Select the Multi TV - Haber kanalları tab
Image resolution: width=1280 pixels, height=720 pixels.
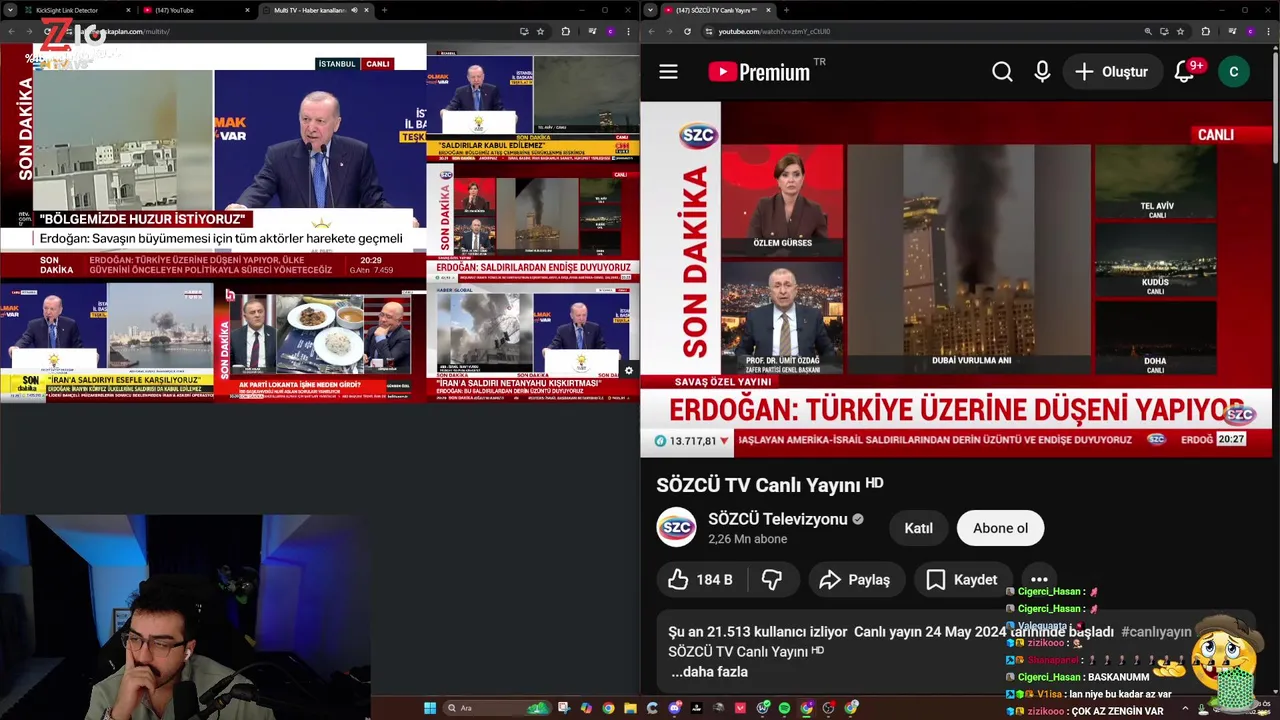[x=316, y=10]
